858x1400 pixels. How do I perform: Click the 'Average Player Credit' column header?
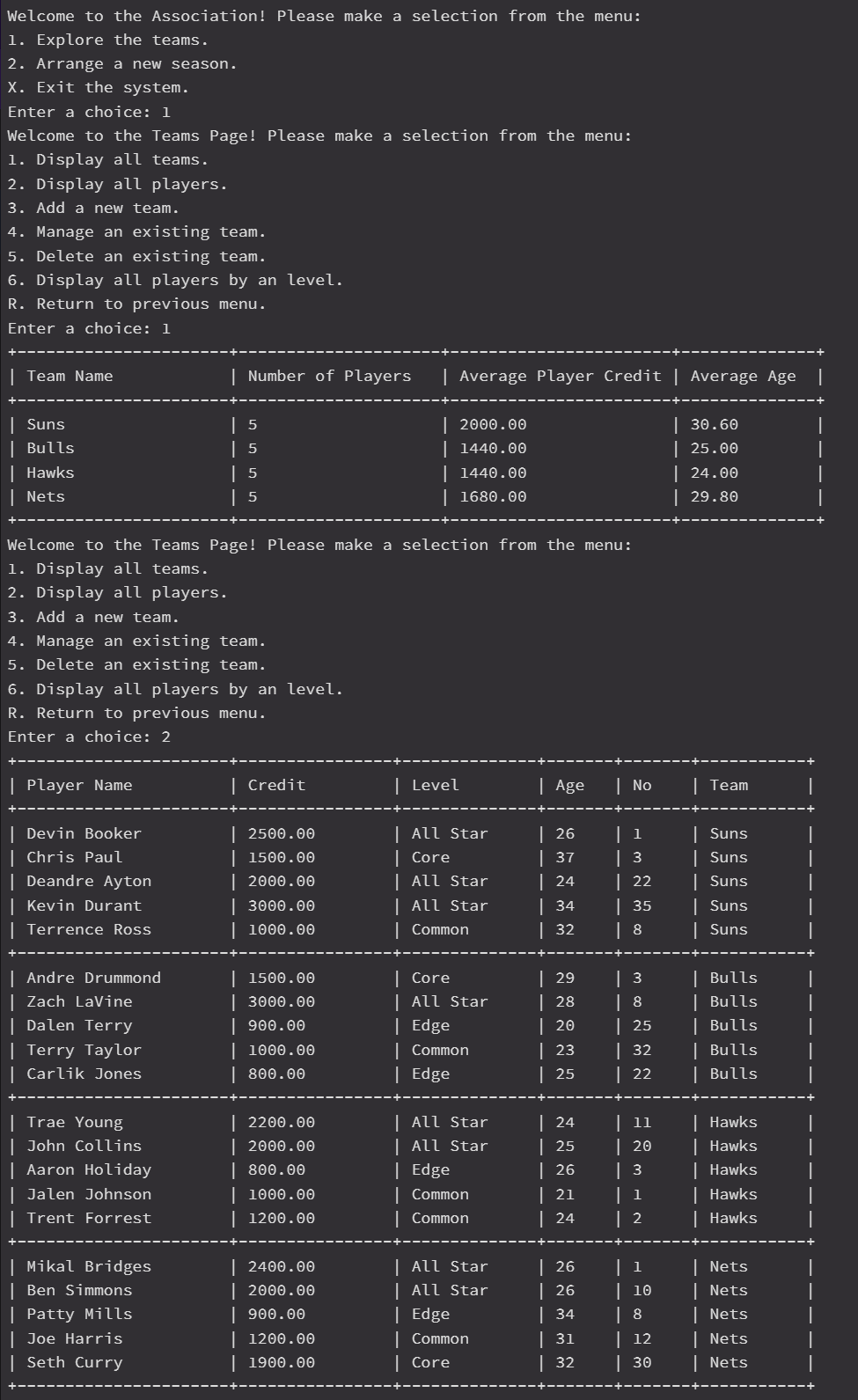click(x=561, y=376)
